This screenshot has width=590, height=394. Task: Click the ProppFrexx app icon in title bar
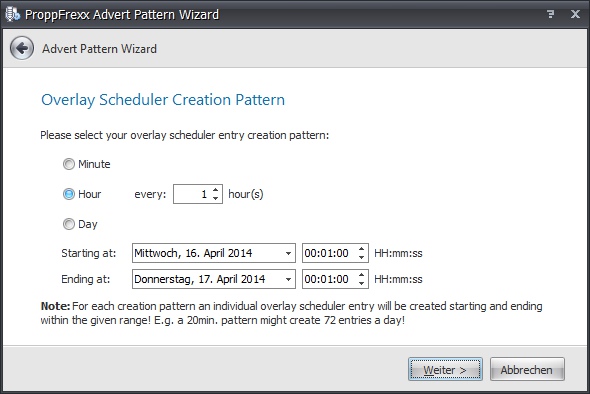(x=12, y=14)
